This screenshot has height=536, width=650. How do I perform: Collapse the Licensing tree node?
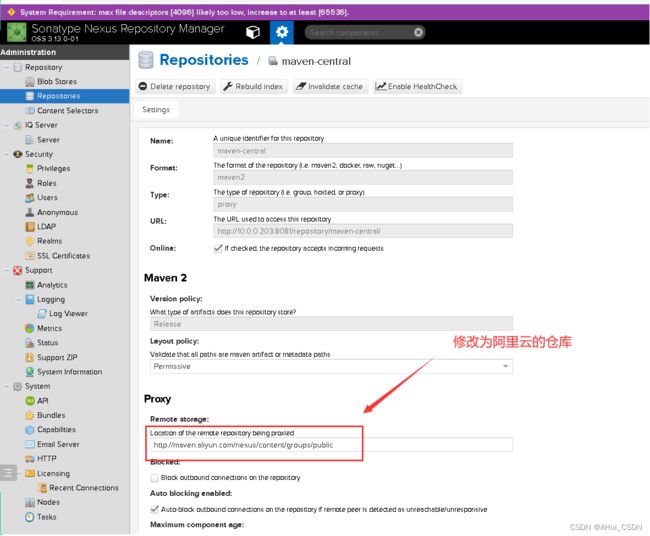(x=19, y=473)
